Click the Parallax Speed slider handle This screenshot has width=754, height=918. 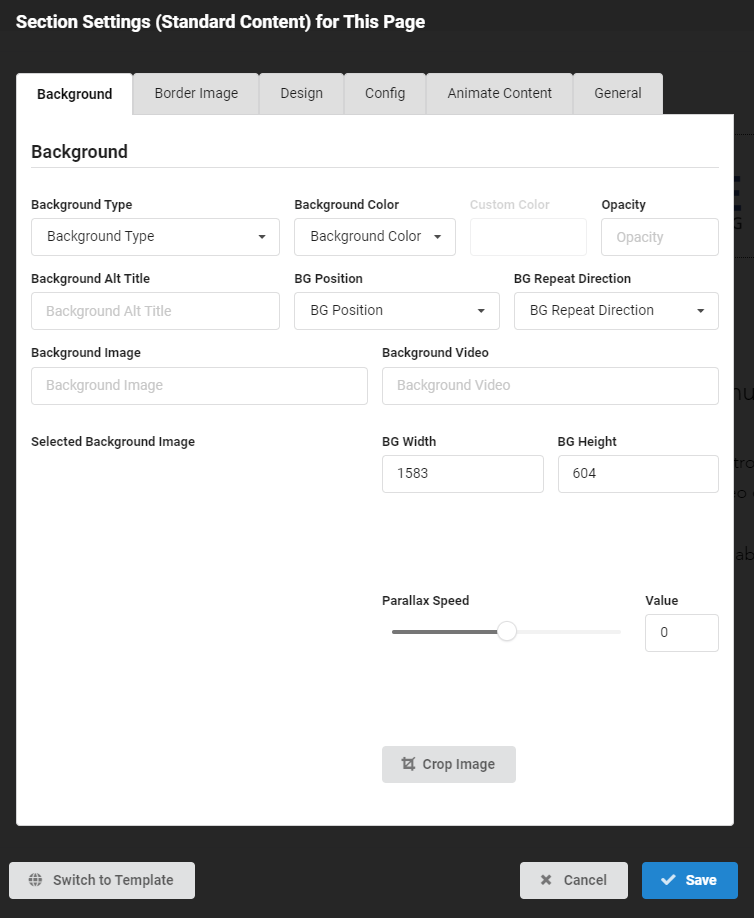507,631
